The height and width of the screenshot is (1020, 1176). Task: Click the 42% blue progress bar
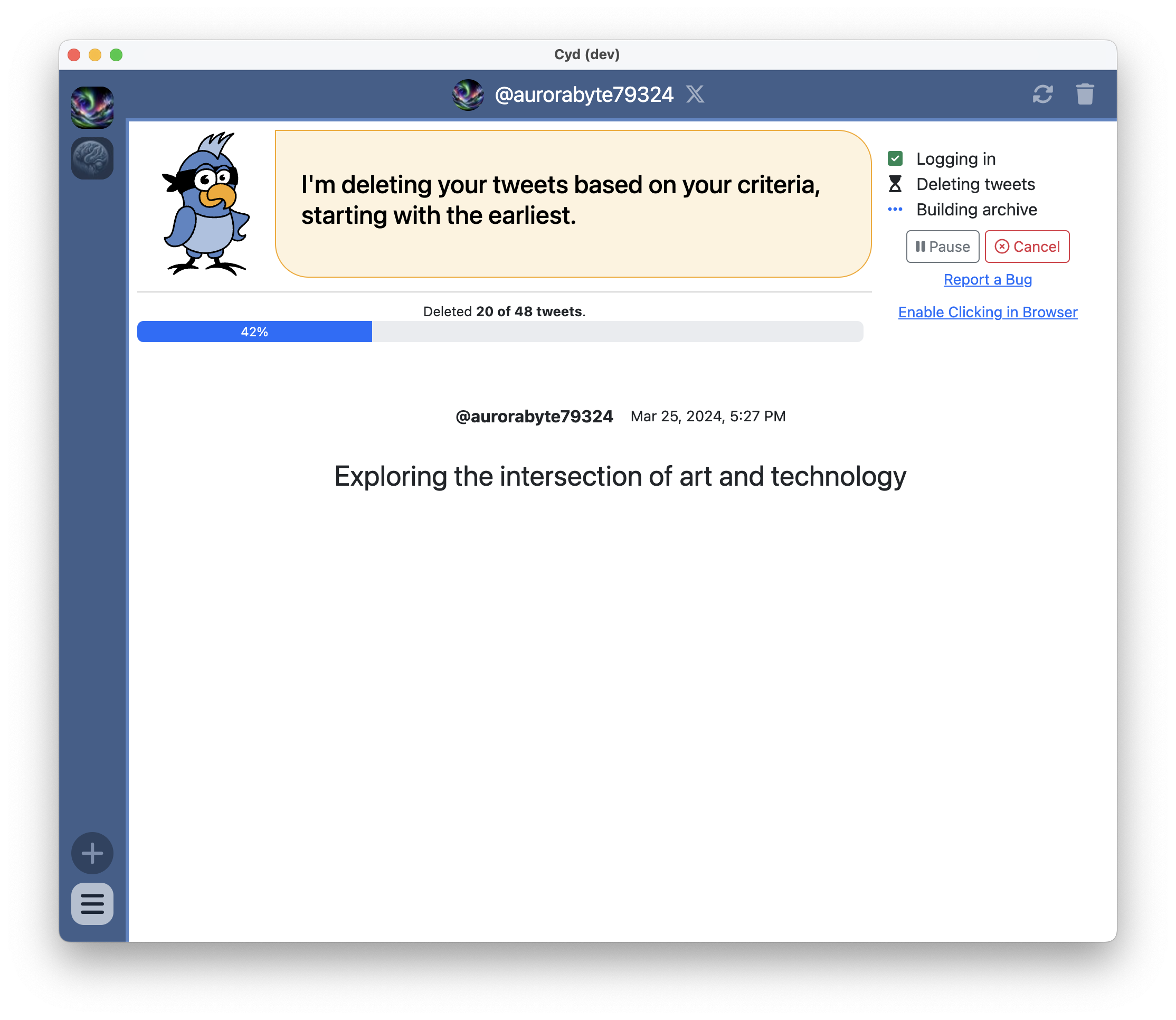point(254,332)
